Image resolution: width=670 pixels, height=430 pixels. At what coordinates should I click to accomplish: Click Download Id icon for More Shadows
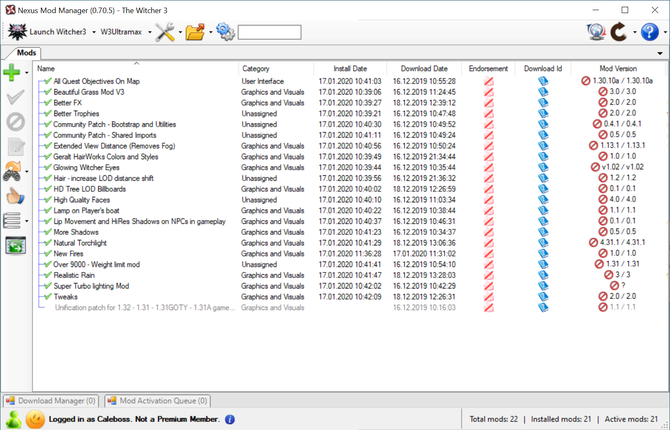tap(543, 232)
